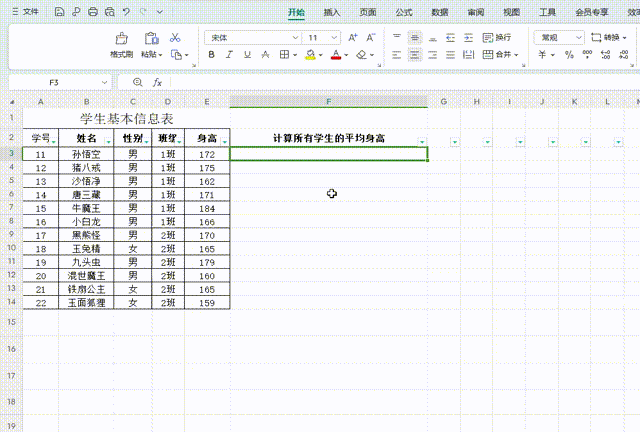Click the Save icon in quick access bar
The image size is (640, 432).
pyautogui.click(x=59, y=12)
